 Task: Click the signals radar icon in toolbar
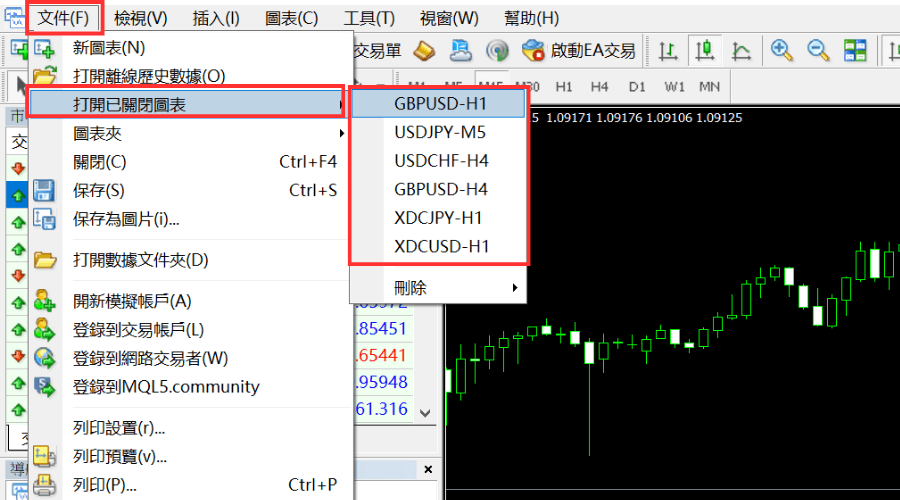click(x=497, y=50)
